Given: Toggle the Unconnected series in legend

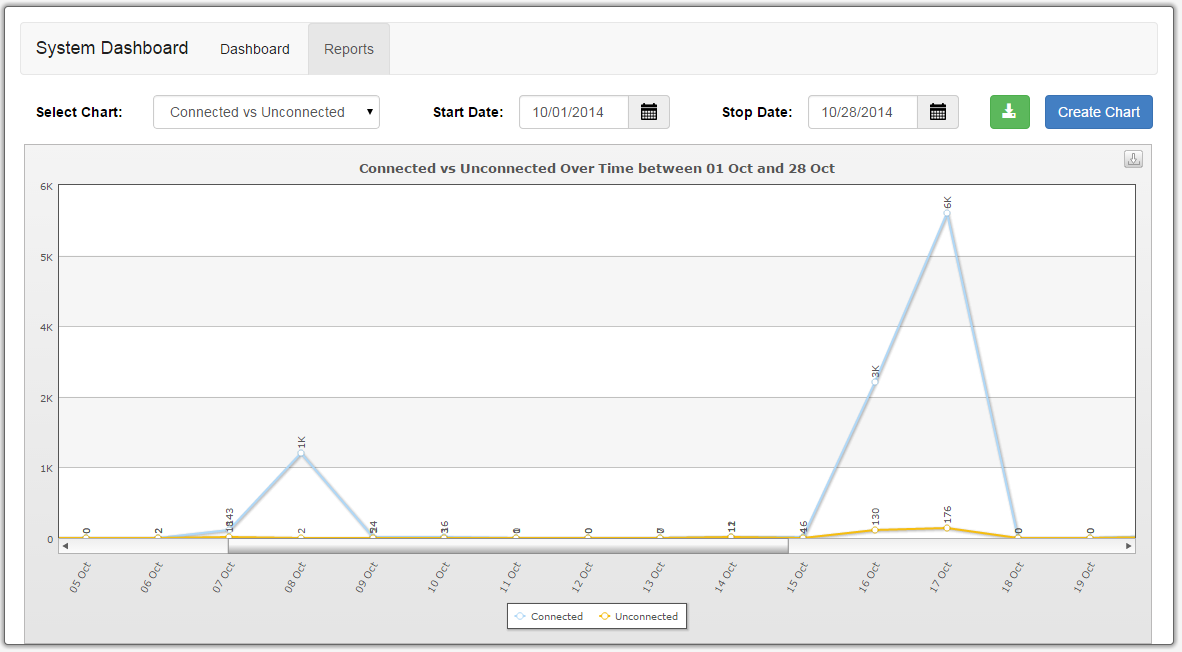Looking at the screenshot, I should tap(638, 617).
